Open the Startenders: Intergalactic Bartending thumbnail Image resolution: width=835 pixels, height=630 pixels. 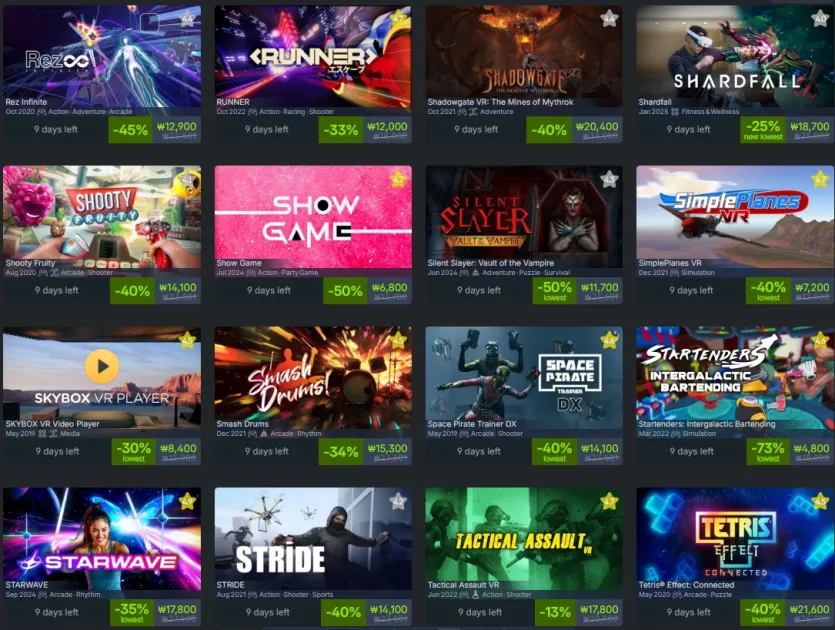[735, 378]
